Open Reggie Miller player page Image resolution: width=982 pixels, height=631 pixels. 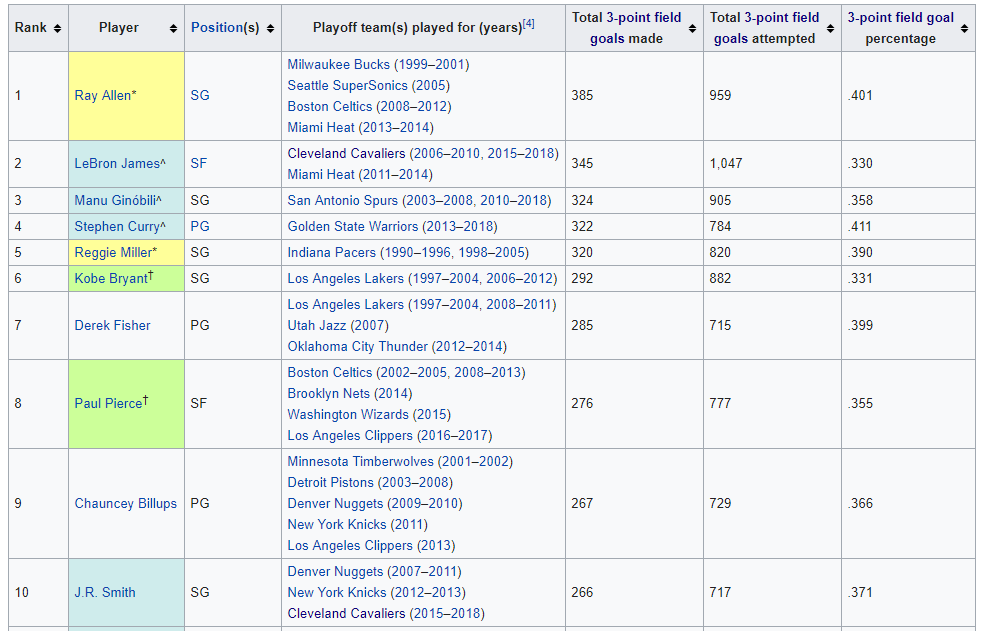click(x=113, y=252)
